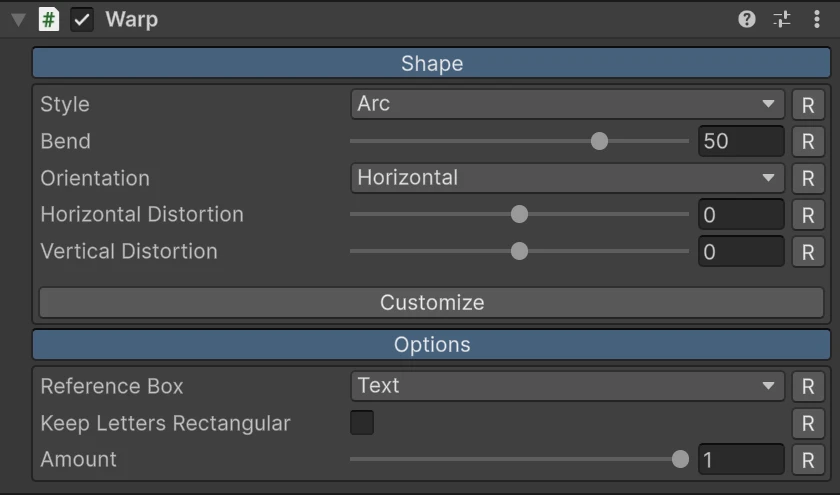Click the Horizontal Distortion label
The width and height of the screenshot is (840, 495).
(x=142, y=214)
